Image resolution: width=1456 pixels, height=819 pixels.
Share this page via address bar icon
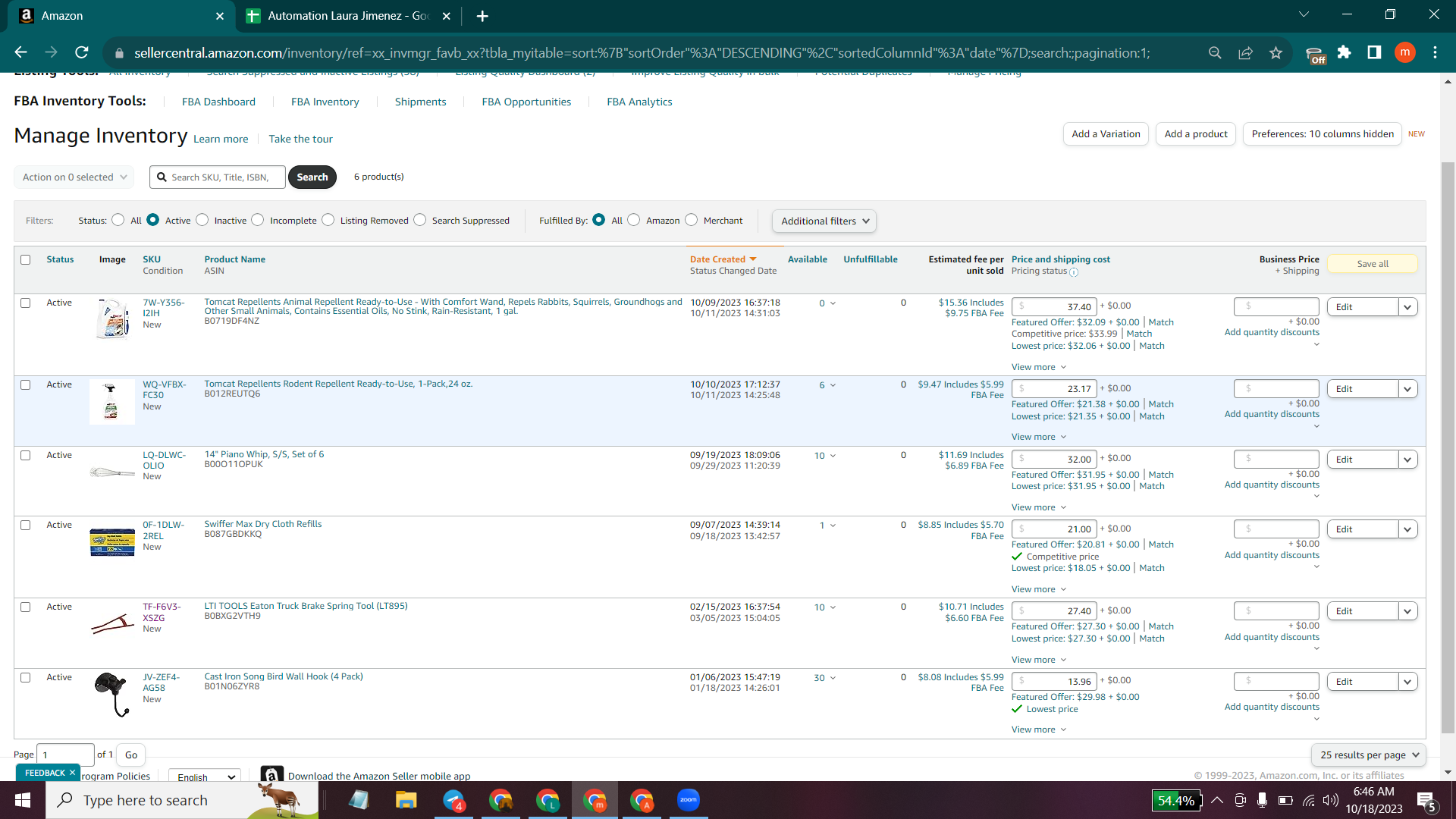[x=1245, y=52]
